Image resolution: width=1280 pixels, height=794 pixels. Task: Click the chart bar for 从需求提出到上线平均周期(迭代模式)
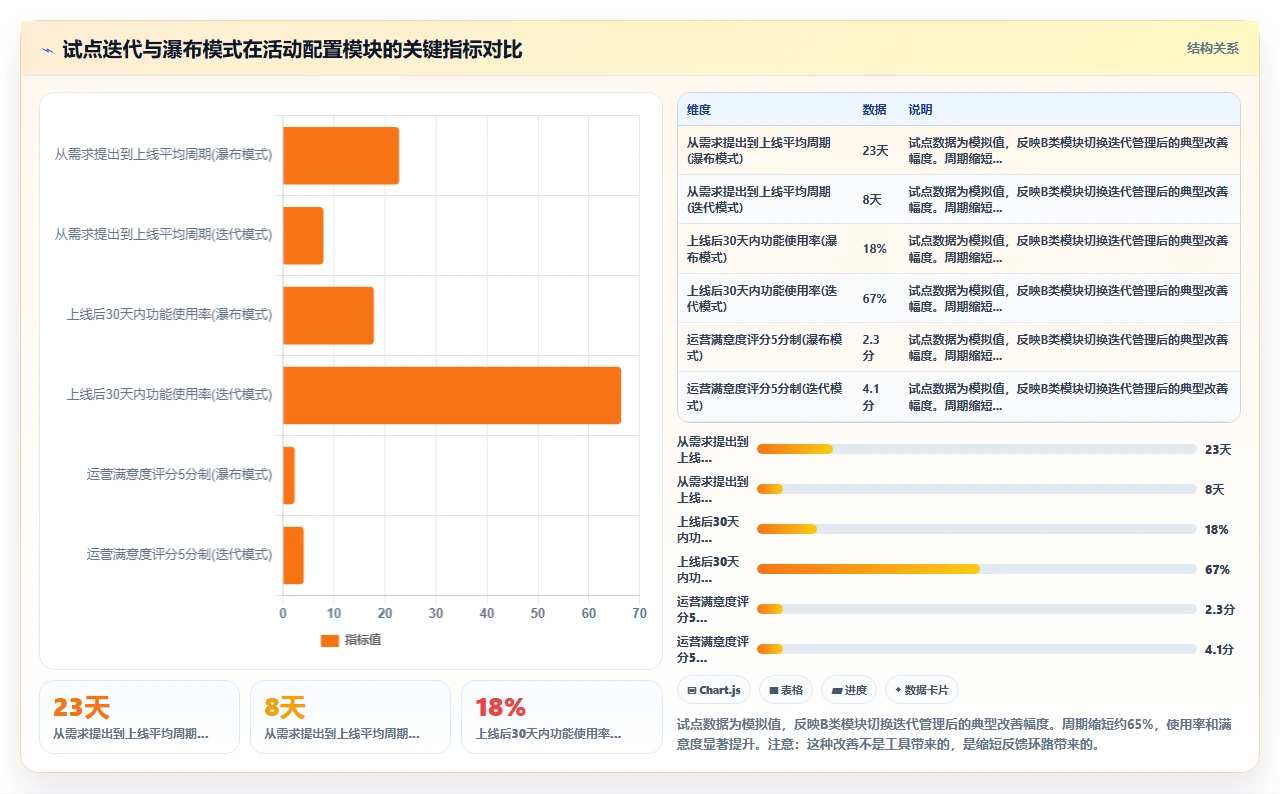click(x=303, y=235)
